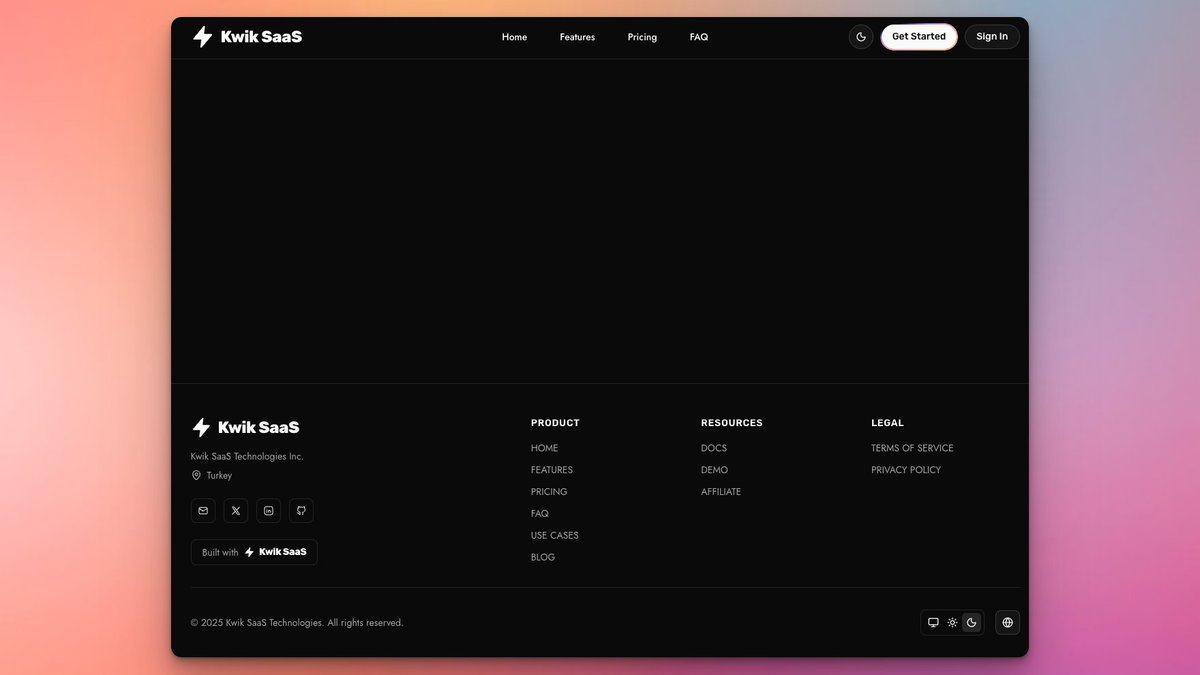Screen dimensions: 1200x675
Task: Select the monitor icon for system theme
Action: pos(933,622)
